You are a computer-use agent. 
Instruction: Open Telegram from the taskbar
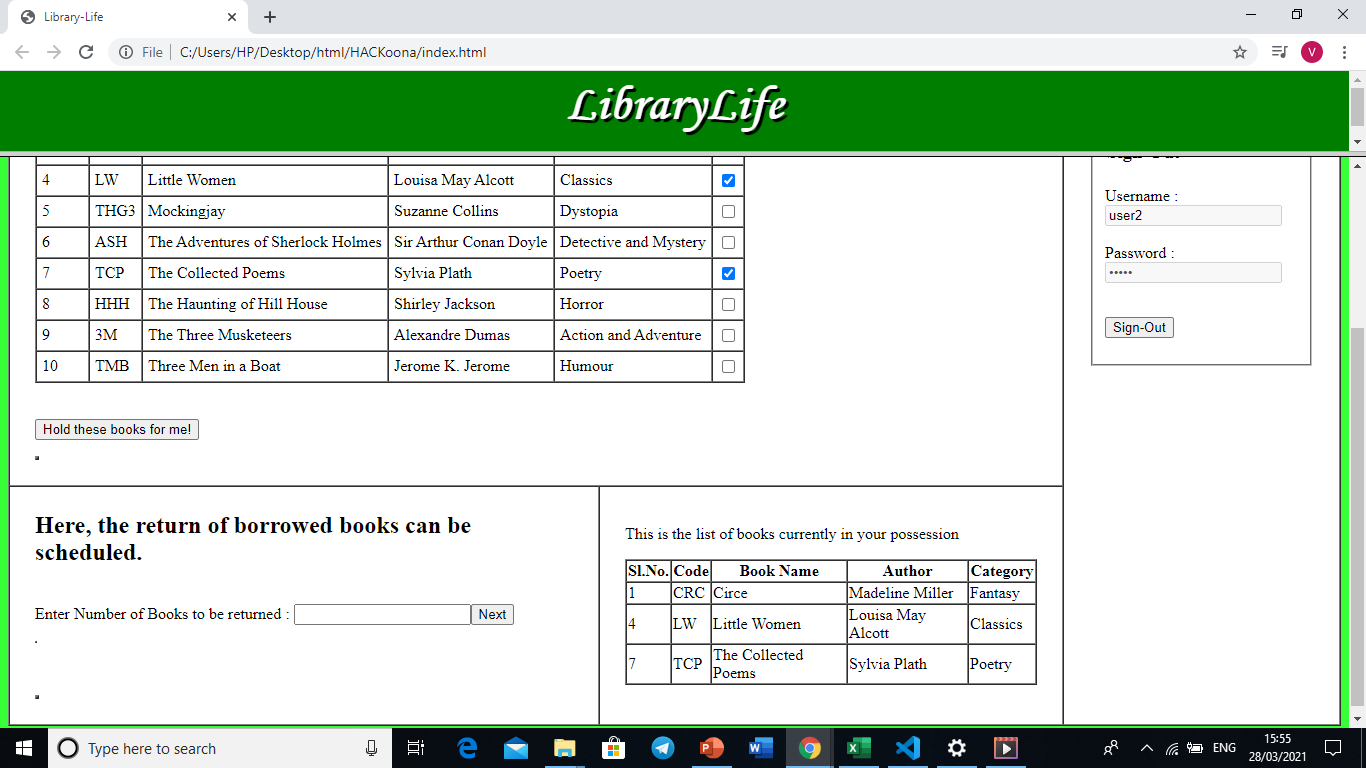(662, 748)
